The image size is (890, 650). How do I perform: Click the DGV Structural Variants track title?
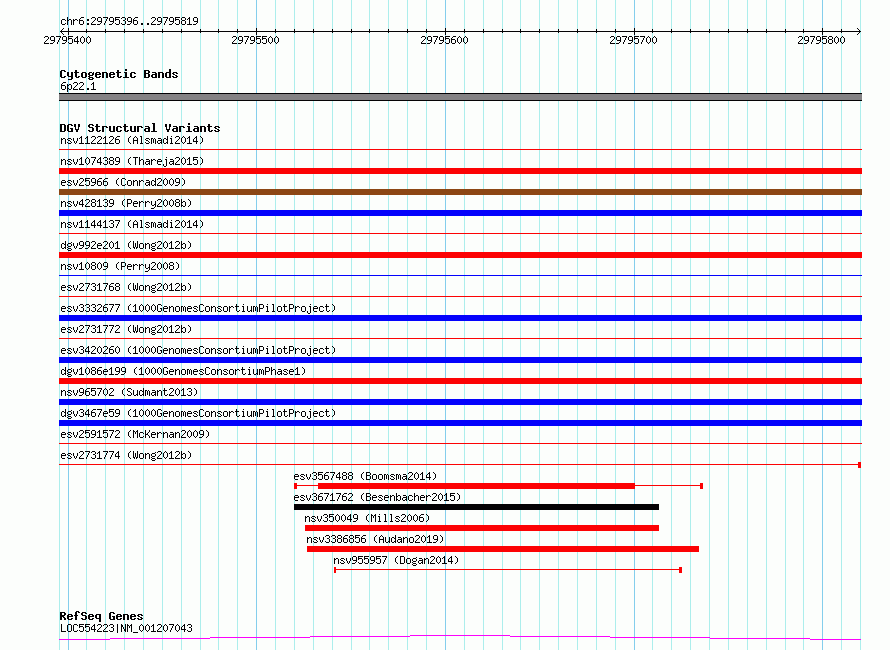(140, 128)
